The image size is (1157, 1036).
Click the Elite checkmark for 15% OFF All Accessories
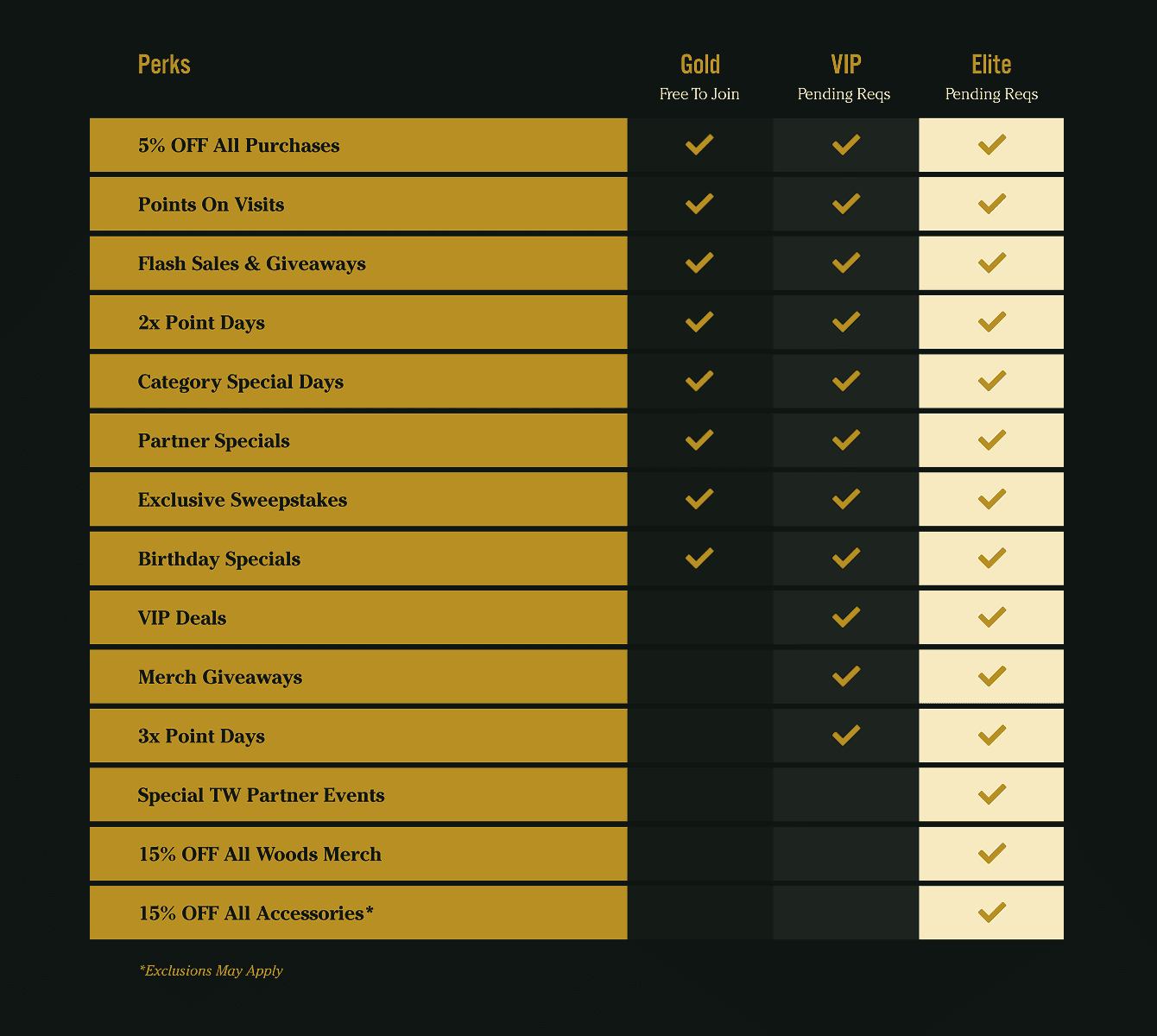click(x=992, y=912)
